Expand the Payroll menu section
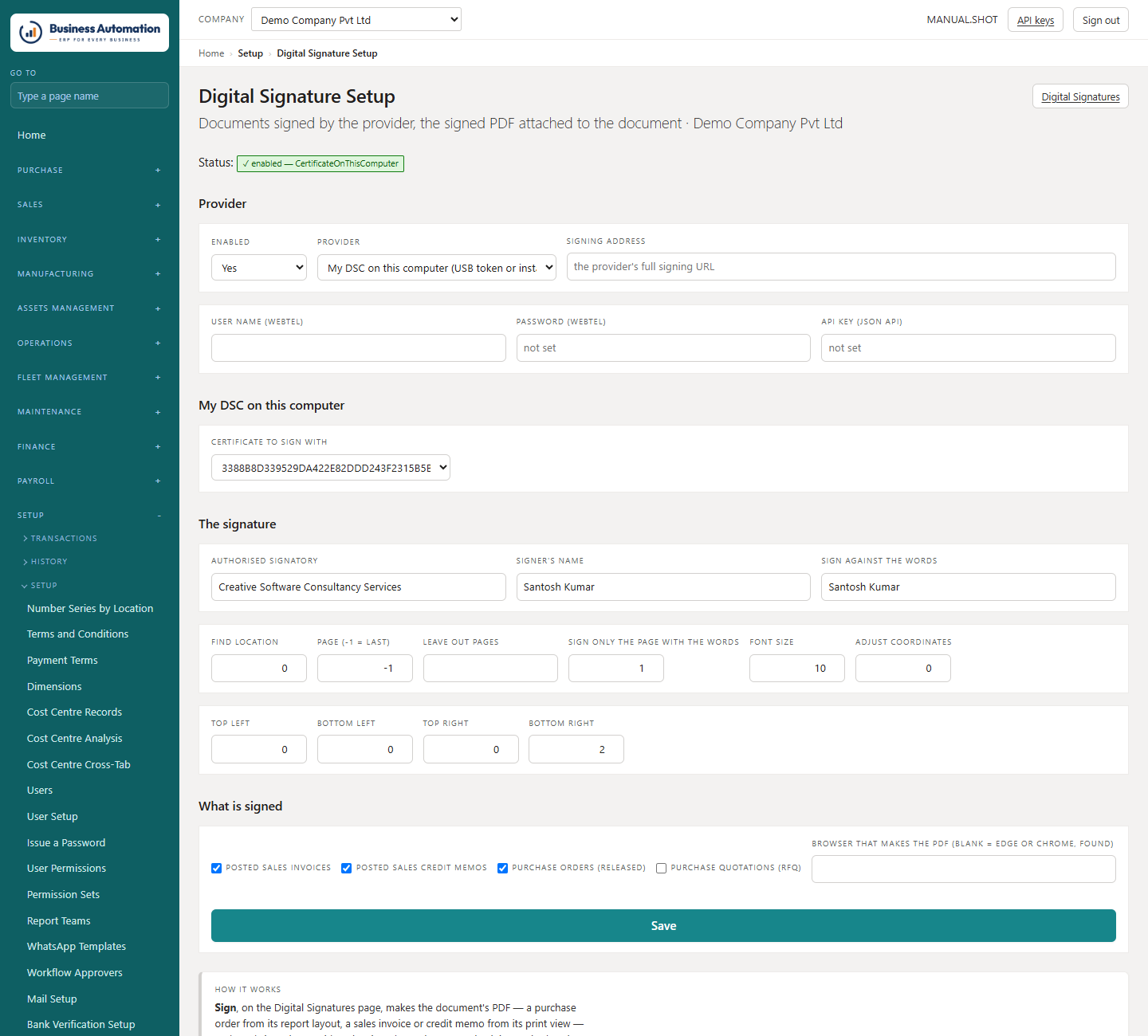 pos(89,481)
